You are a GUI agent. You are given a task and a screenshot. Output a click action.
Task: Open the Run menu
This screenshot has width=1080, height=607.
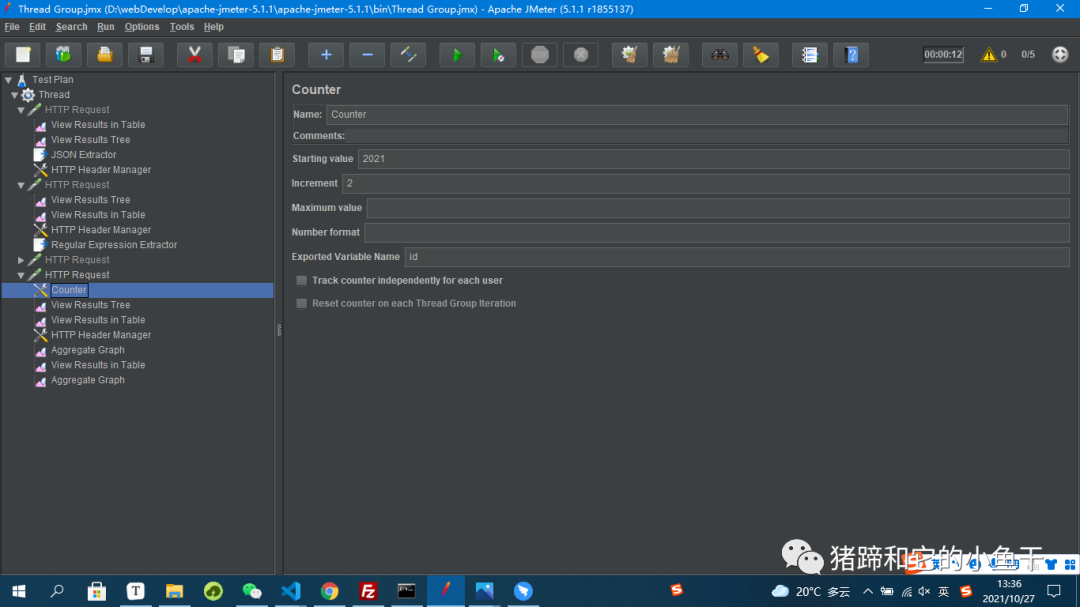click(105, 27)
